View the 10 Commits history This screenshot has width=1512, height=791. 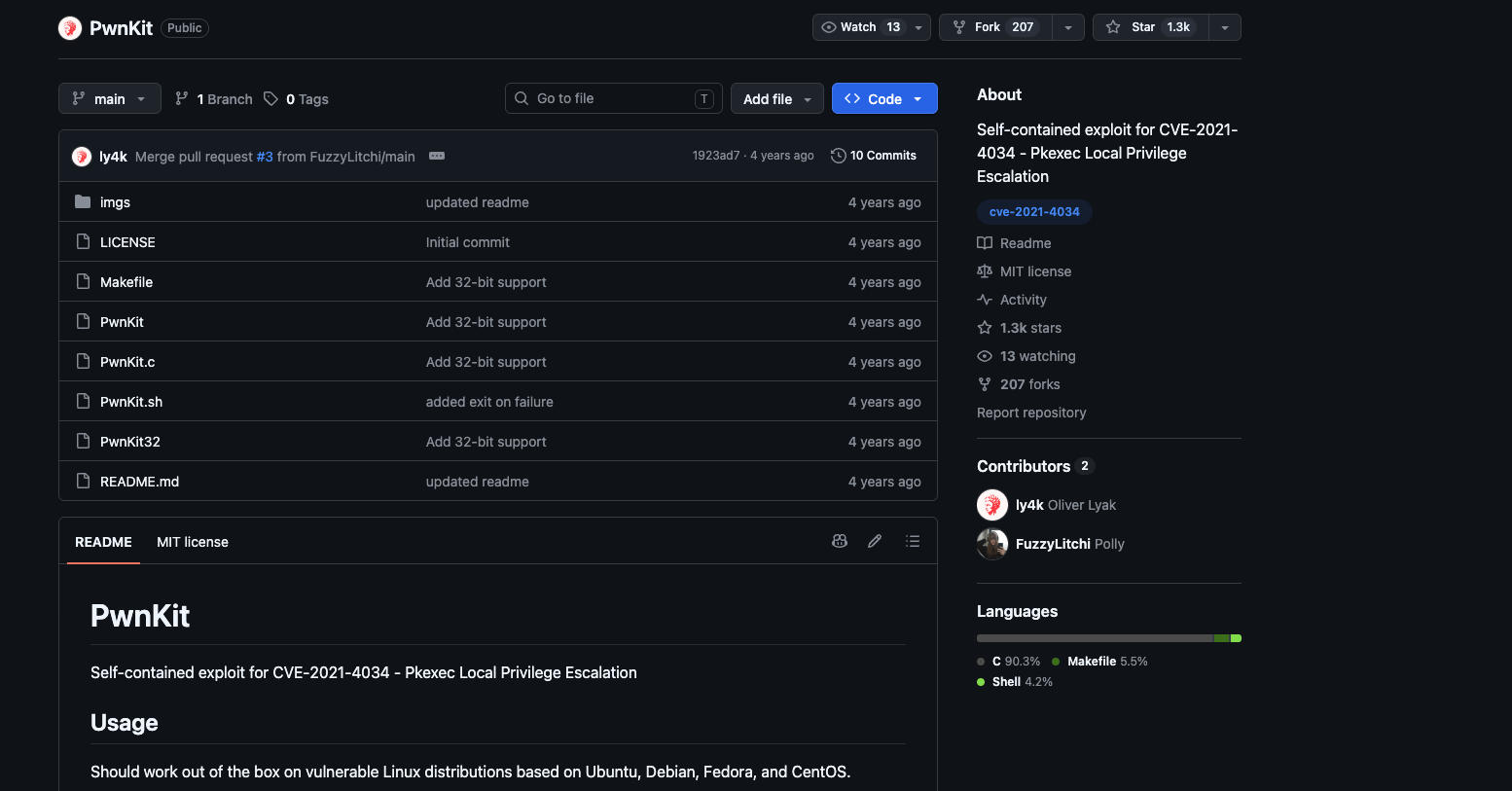pos(874,156)
